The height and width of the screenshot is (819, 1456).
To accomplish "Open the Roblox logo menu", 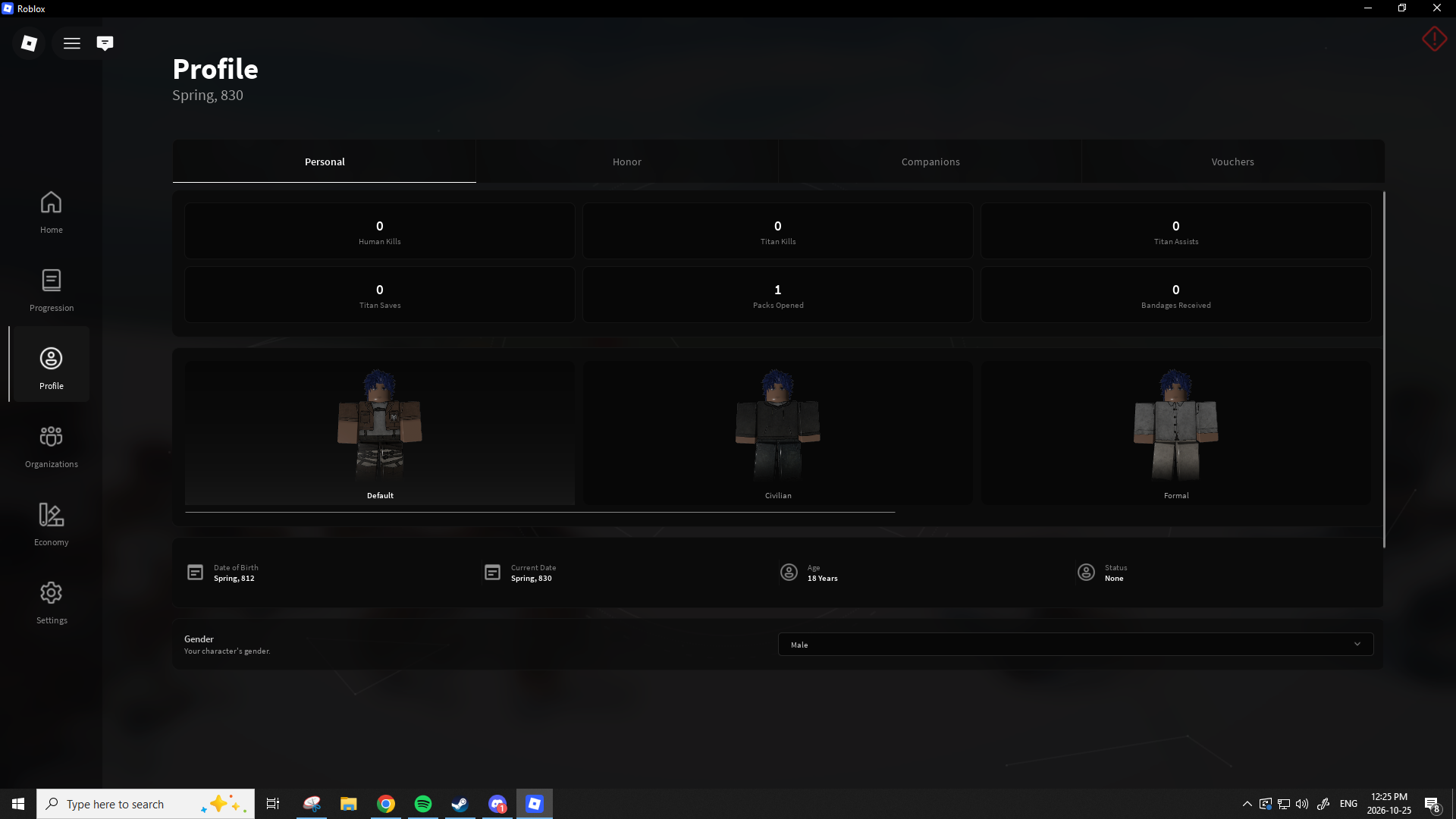I will coord(29,43).
